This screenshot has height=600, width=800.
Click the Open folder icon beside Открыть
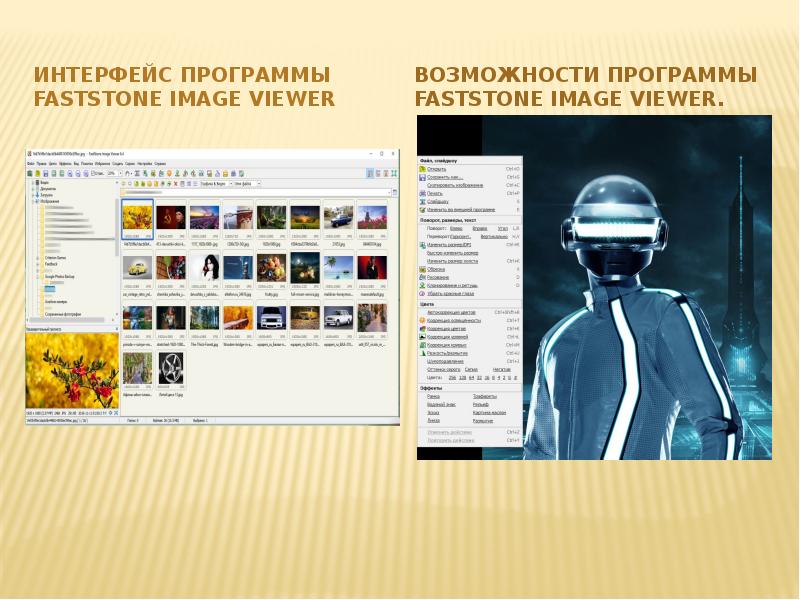pyautogui.click(x=422, y=169)
